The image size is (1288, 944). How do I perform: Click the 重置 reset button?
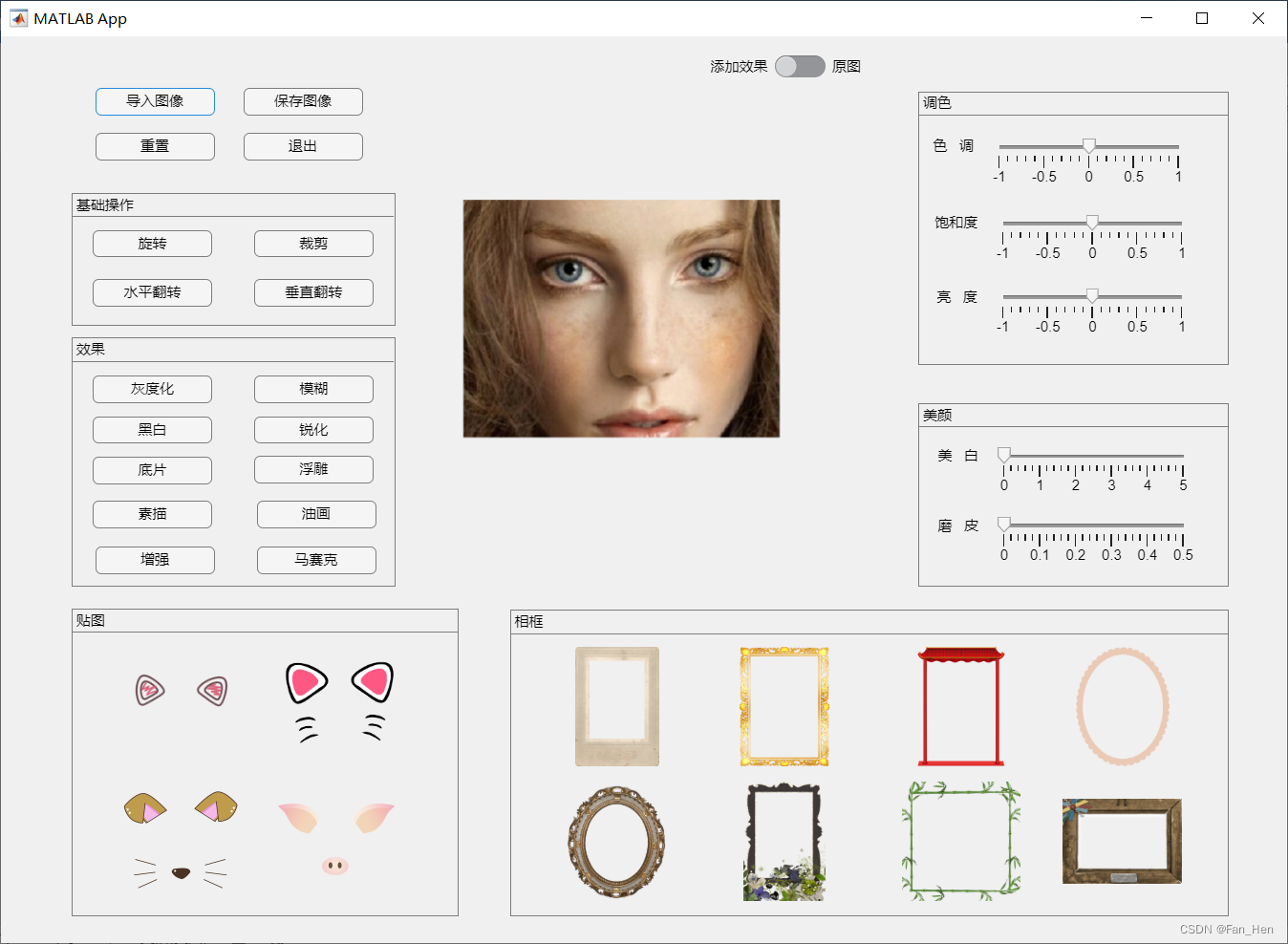pyautogui.click(x=155, y=146)
